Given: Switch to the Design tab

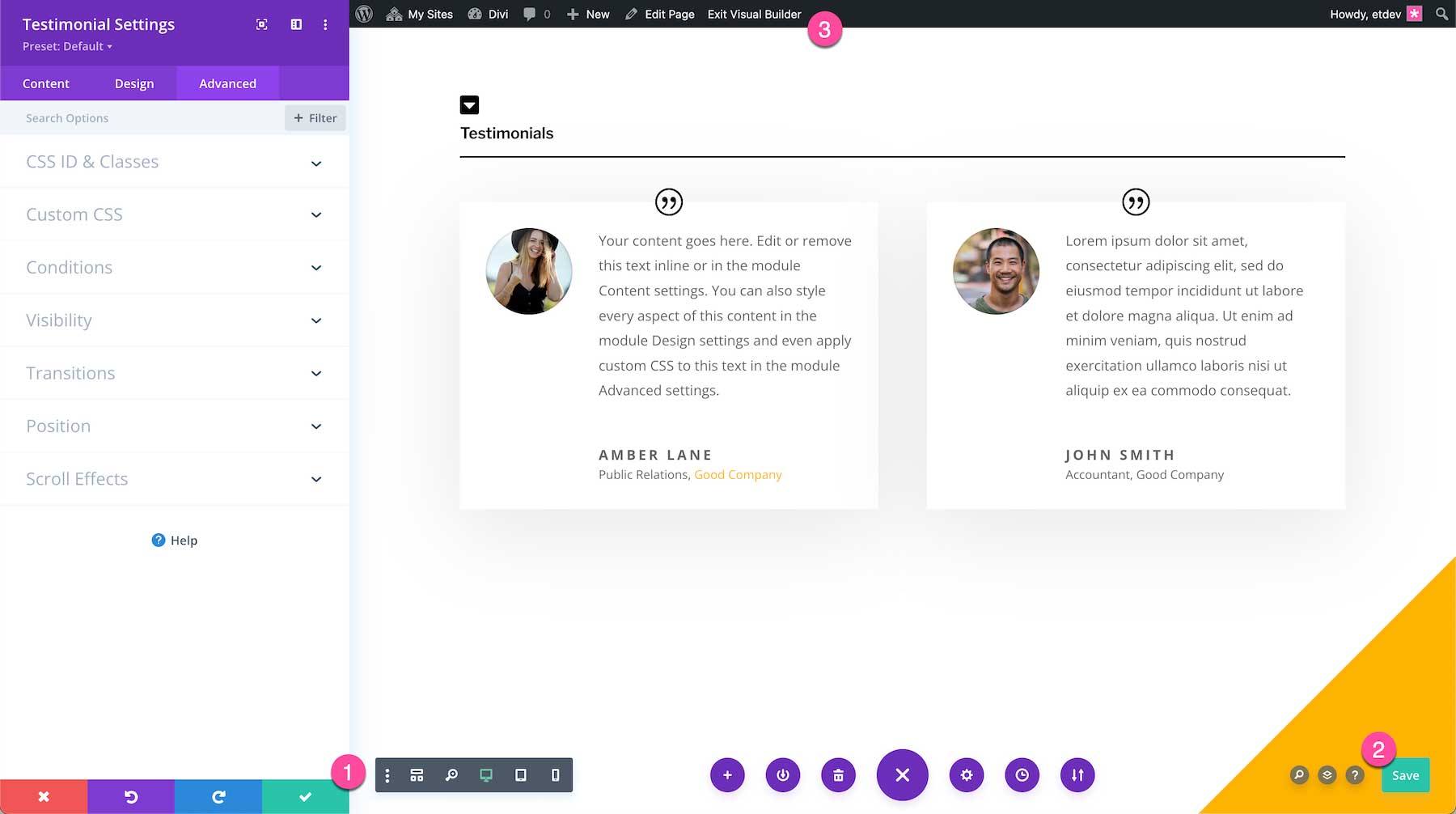Looking at the screenshot, I should tap(134, 83).
